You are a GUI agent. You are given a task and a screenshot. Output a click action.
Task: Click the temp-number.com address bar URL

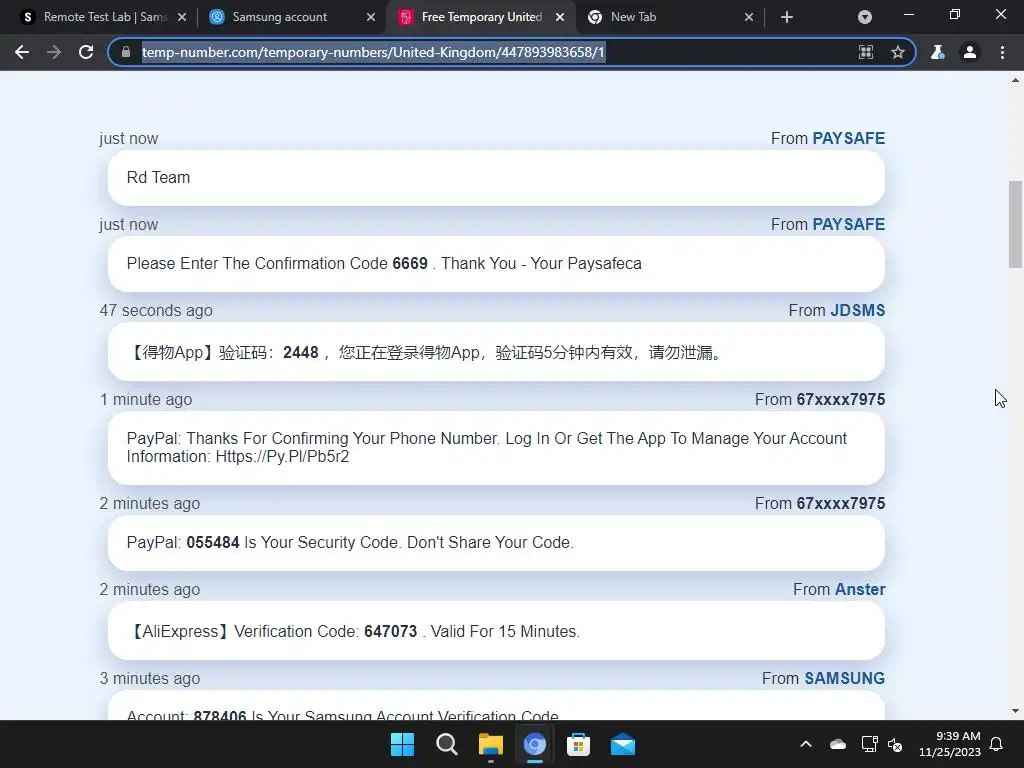(374, 52)
